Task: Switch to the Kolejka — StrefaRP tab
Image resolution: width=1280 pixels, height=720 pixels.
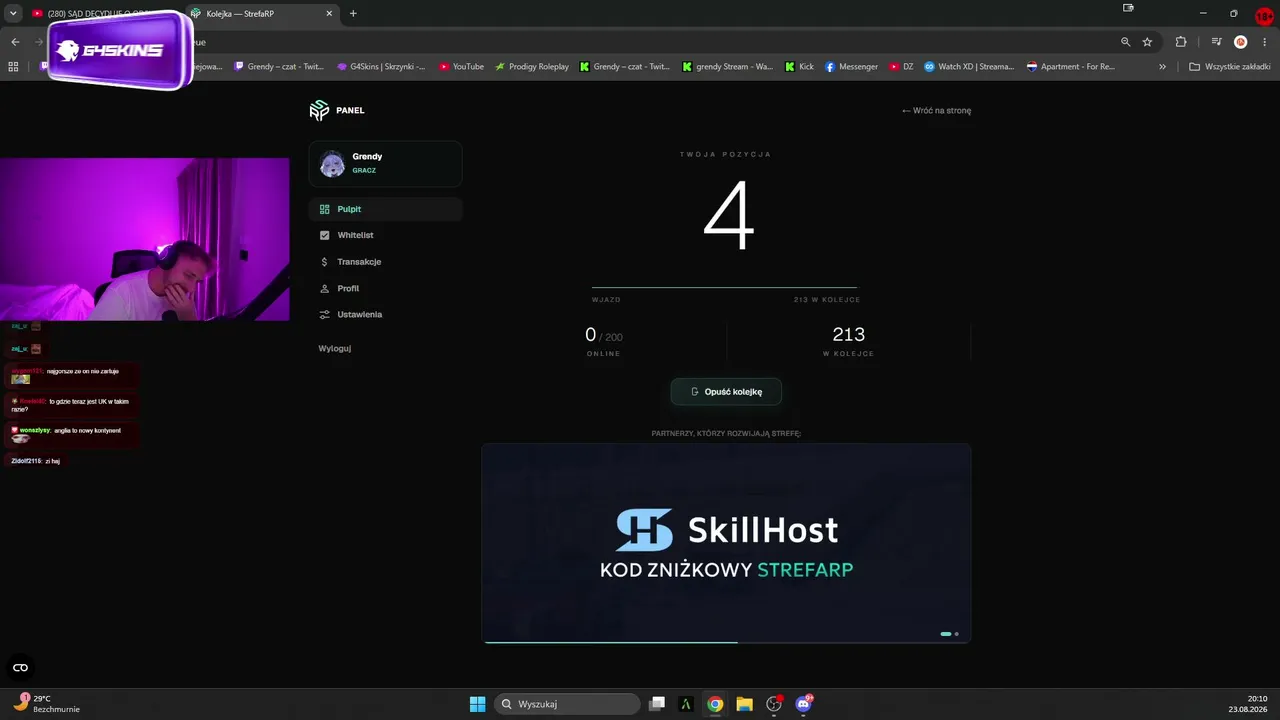Action: click(262, 14)
